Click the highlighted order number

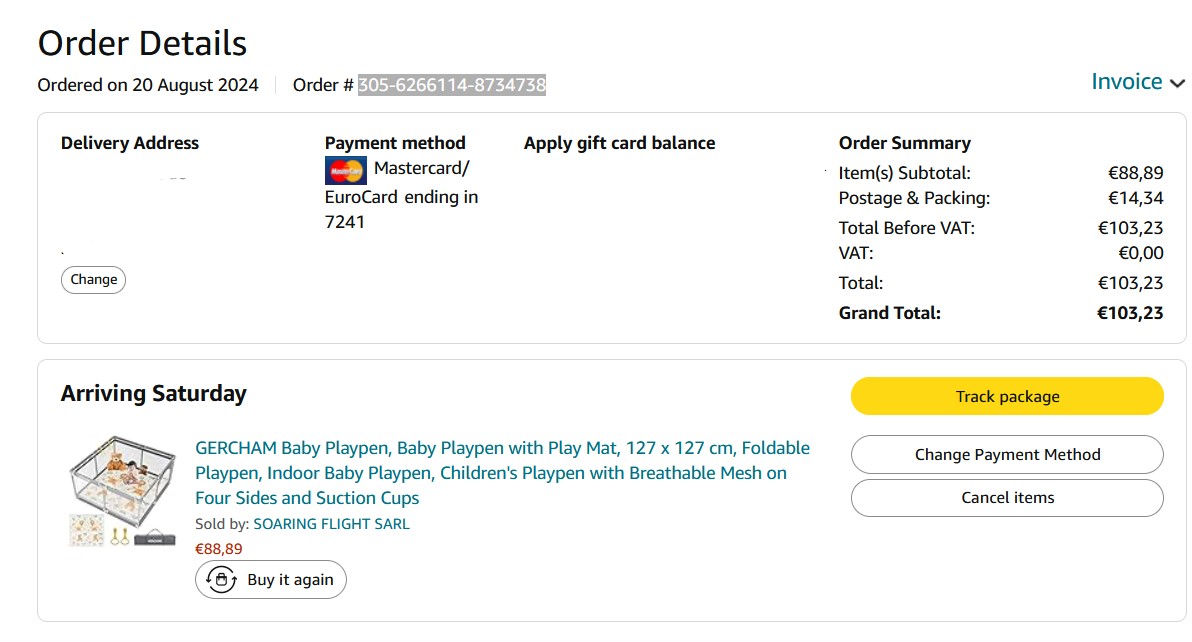(452, 85)
